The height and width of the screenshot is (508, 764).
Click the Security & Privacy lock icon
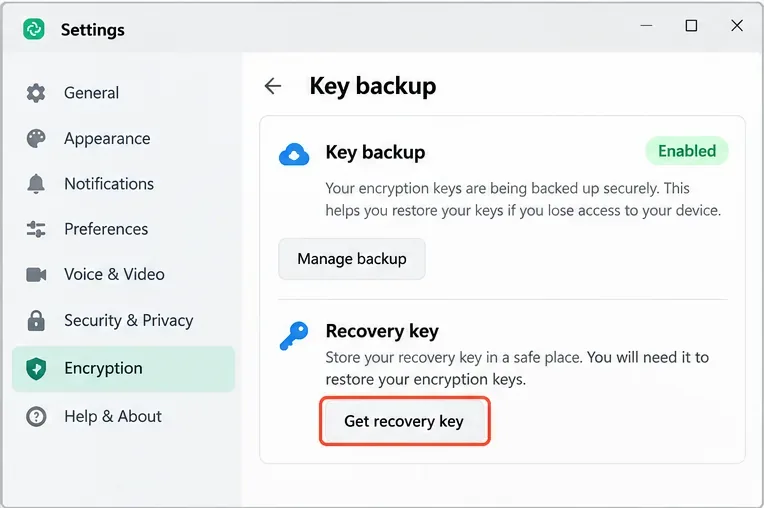36,320
